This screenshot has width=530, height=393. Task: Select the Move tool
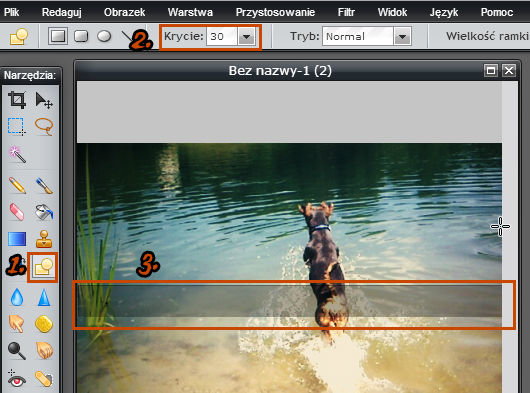click(44, 100)
